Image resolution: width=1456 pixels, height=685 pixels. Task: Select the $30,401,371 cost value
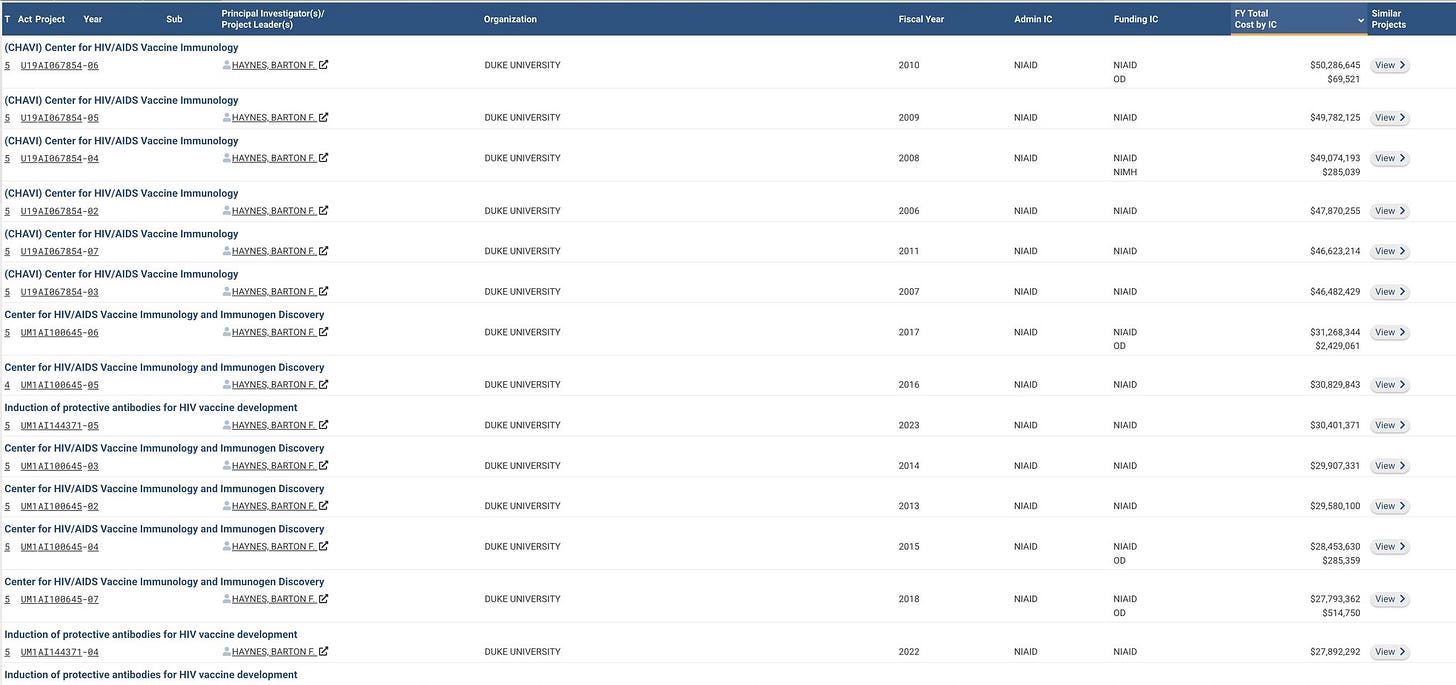pyautogui.click(x=1335, y=425)
